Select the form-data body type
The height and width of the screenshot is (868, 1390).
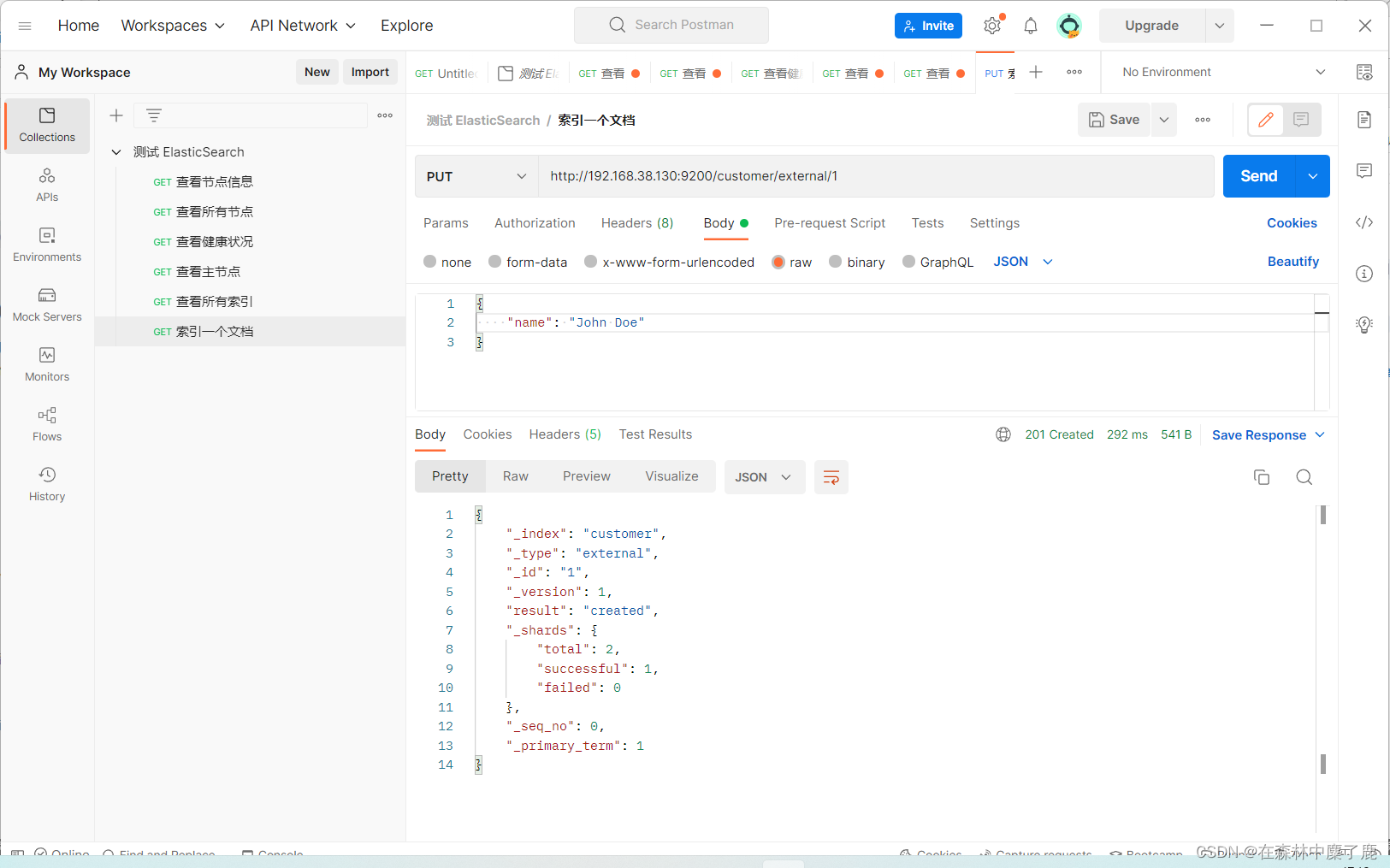[494, 262]
